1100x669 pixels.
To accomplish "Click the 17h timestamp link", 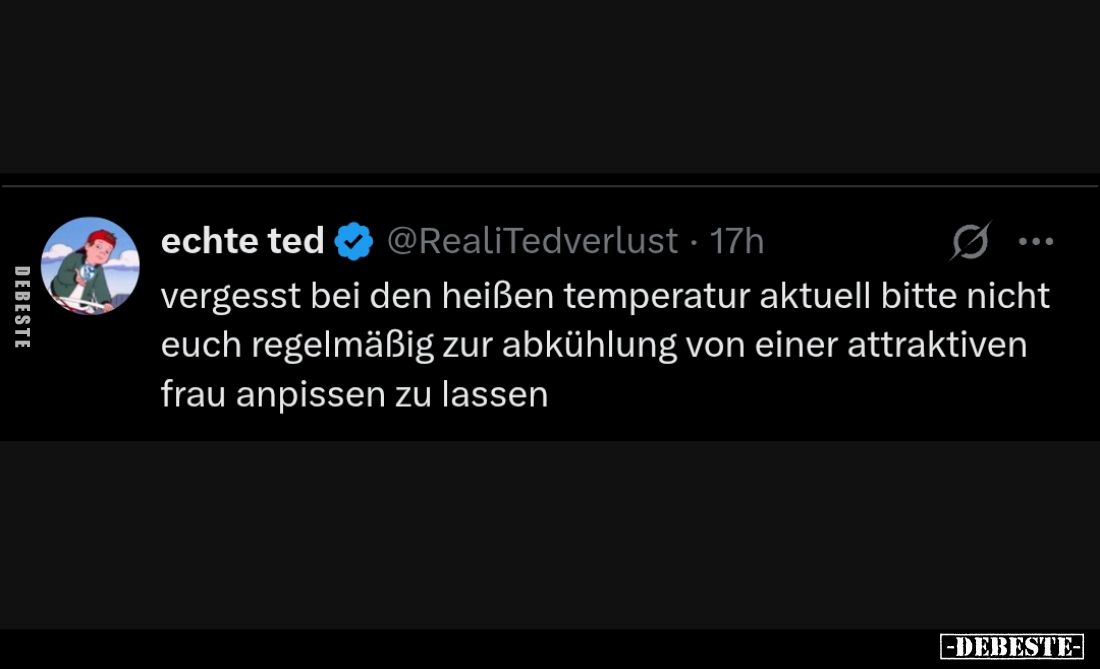I will pyautogui.click(x=738, y=240).
